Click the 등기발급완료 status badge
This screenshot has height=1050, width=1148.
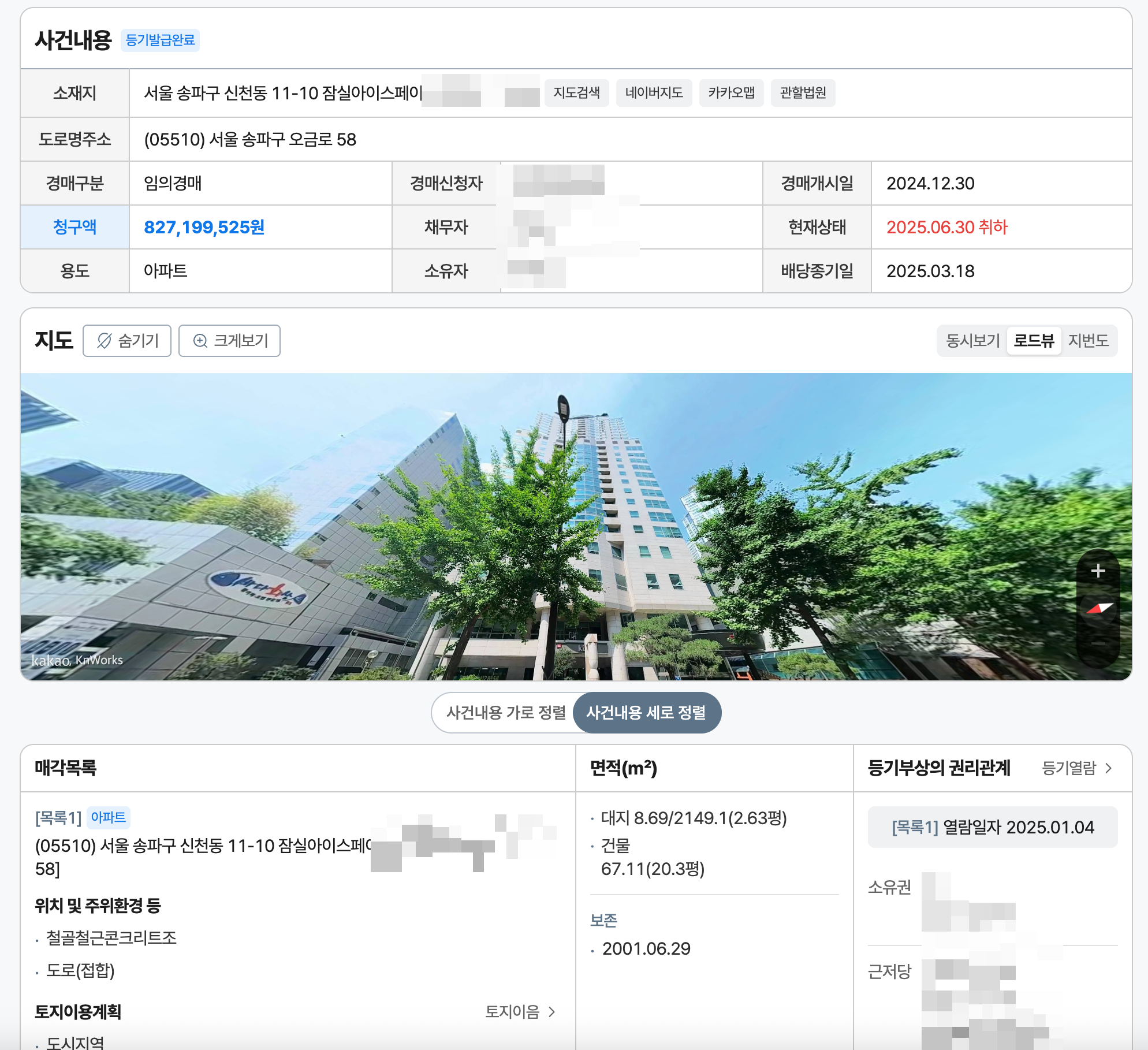click(160, 40)
